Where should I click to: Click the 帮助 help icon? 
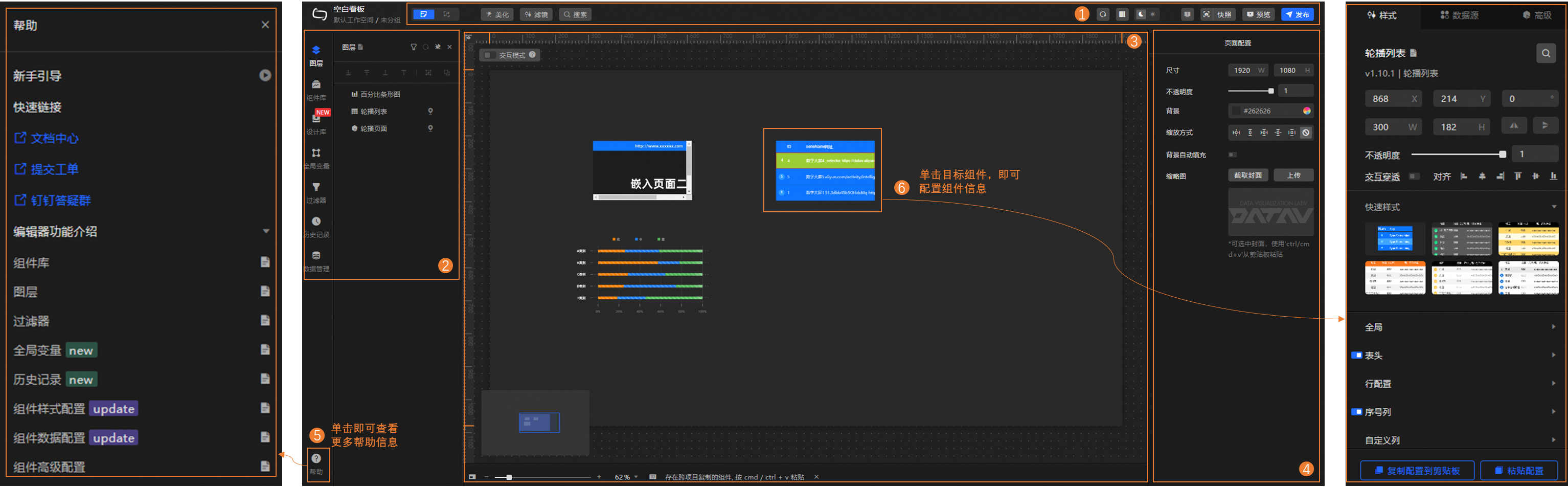[316, 463]
